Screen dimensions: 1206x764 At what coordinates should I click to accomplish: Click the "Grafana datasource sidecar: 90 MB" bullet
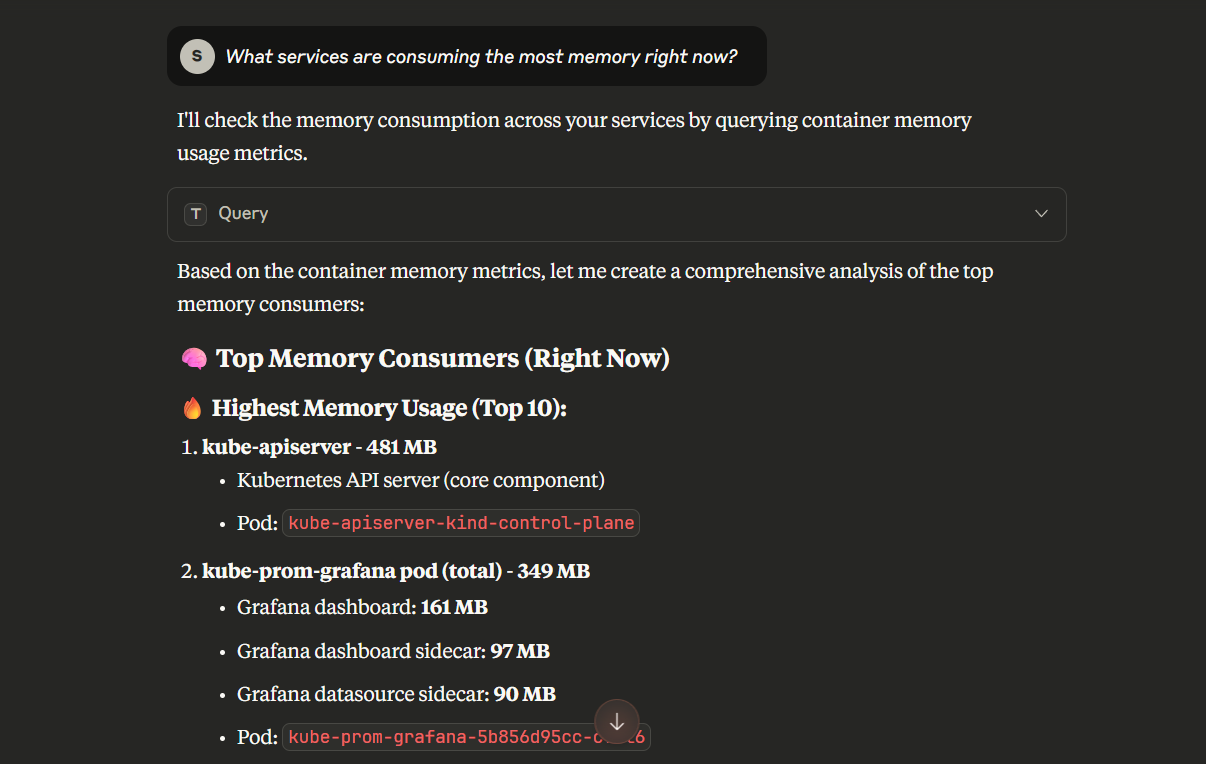coord(396,694)
